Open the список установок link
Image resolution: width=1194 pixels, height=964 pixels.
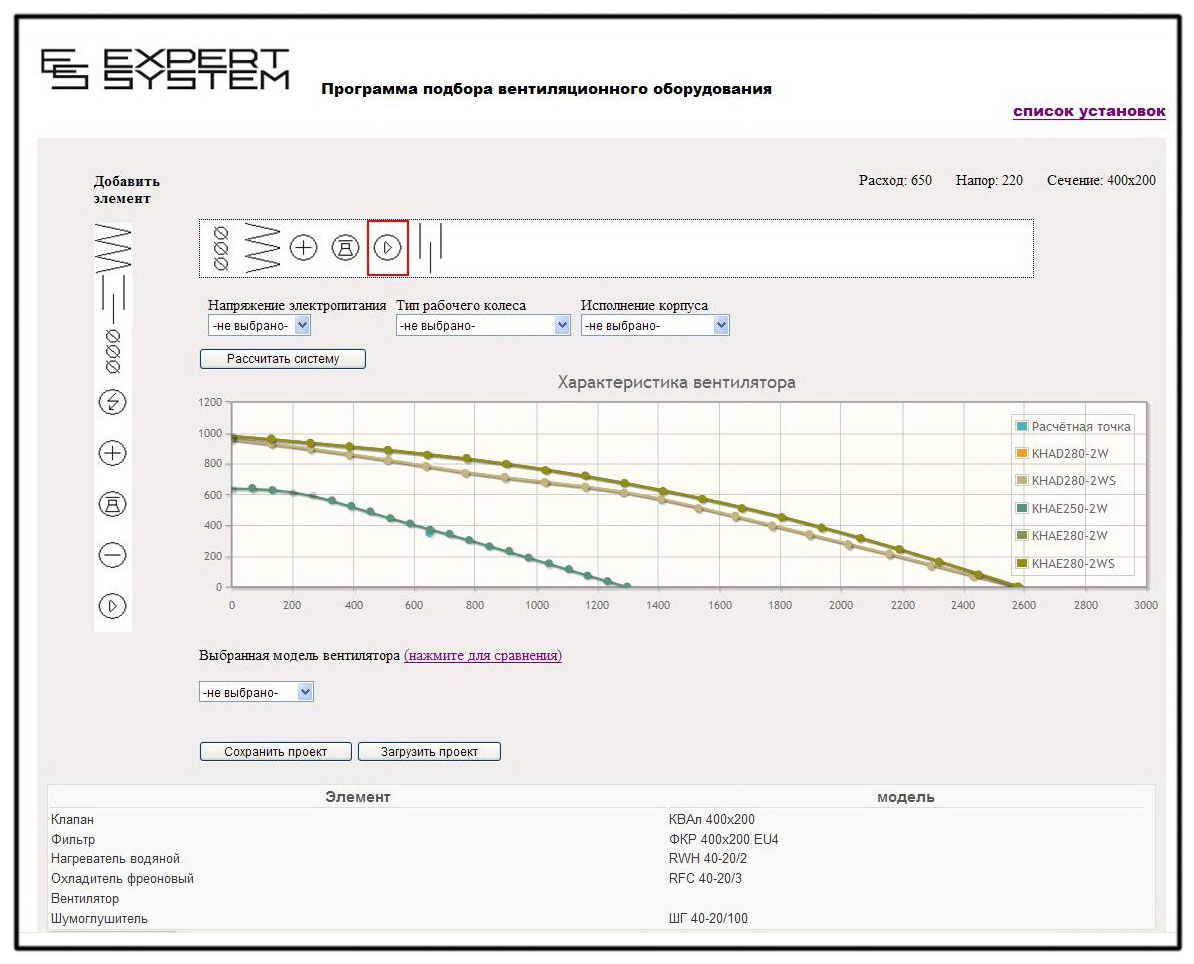click(1089, 111)
